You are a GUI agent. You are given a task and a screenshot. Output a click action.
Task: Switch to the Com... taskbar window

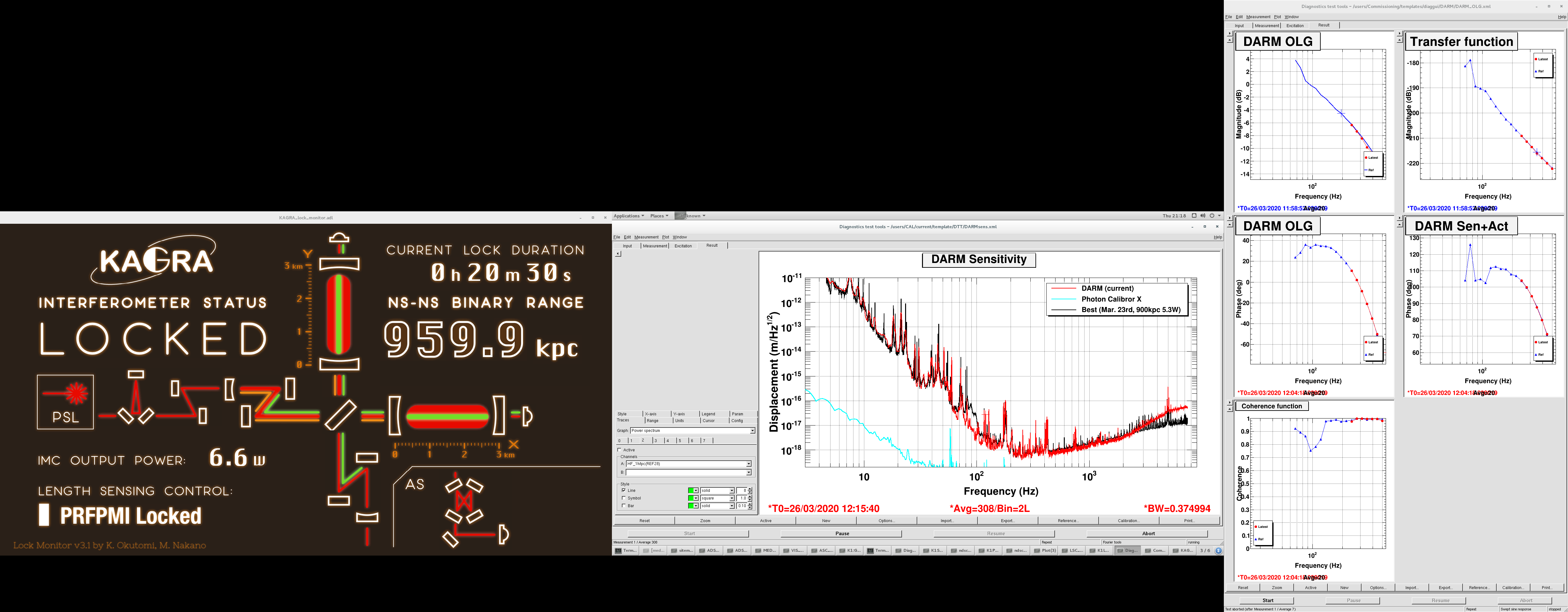[x=1155, y=550]
